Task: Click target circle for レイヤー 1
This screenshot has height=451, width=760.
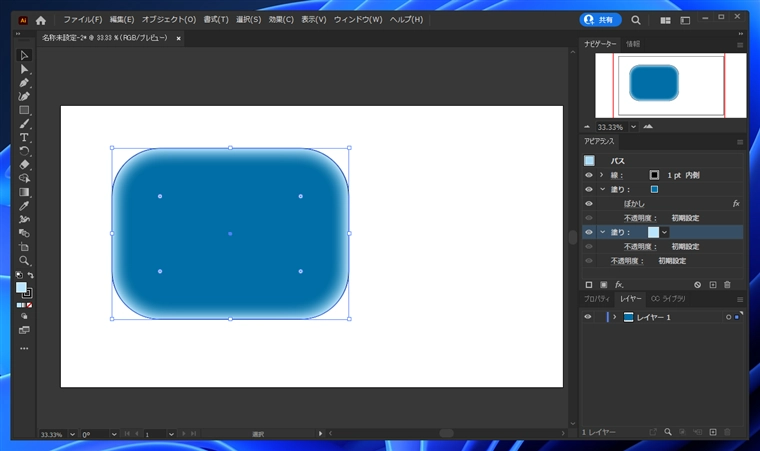Action: [728, 317]
